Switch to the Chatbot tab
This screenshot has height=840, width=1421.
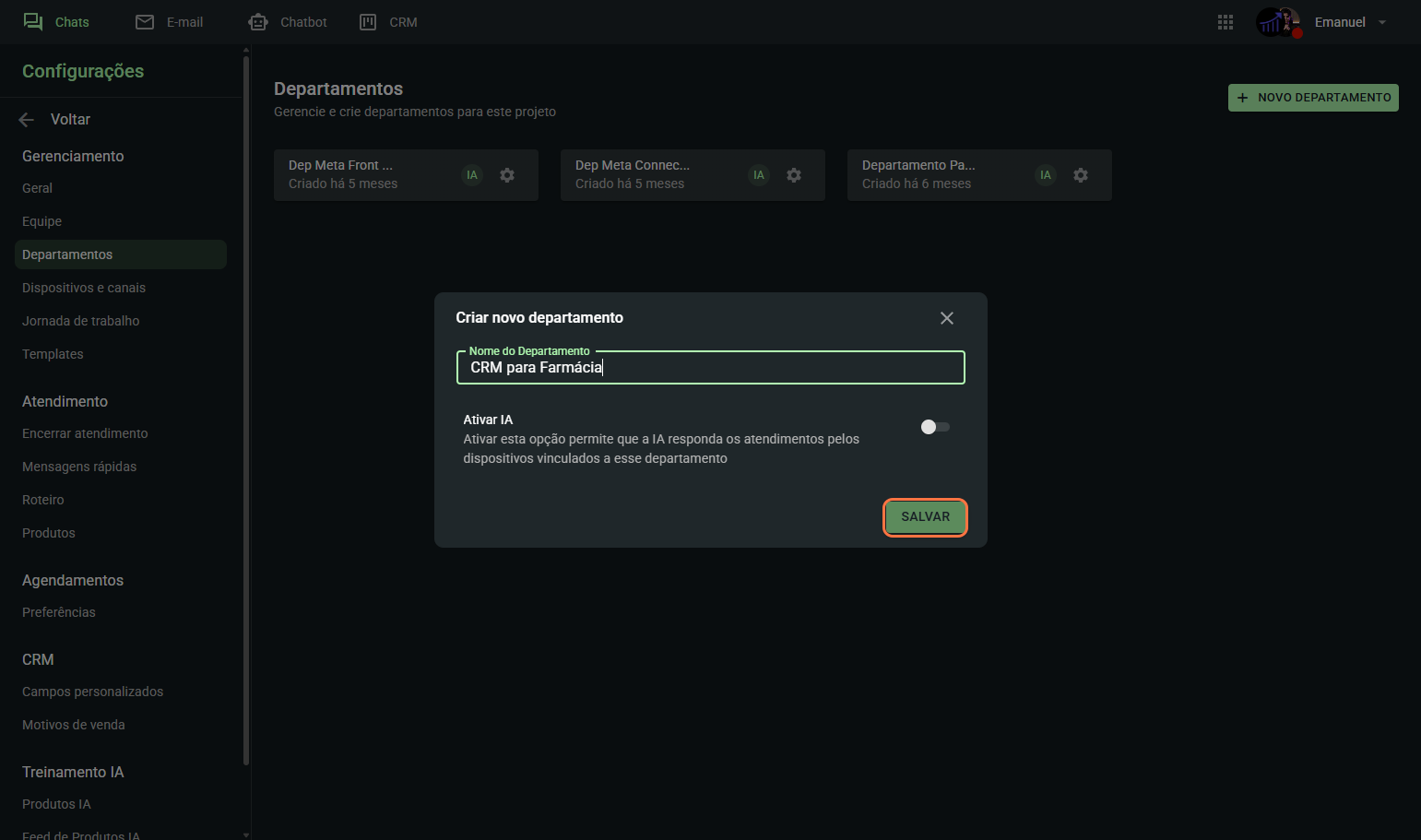click(288, 22)
